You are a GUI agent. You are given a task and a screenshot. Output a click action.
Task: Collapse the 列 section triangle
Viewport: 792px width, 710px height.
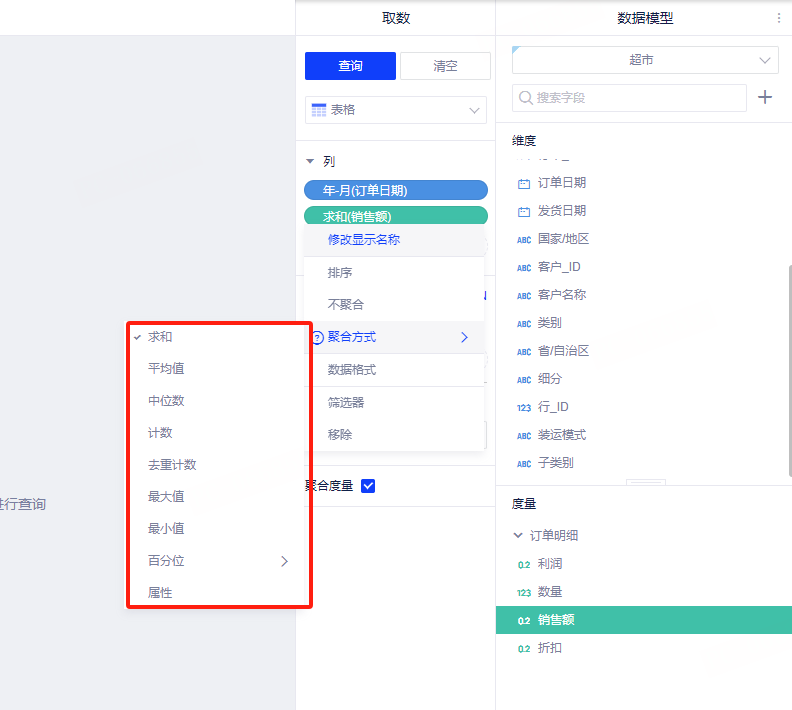click(310, 161)
